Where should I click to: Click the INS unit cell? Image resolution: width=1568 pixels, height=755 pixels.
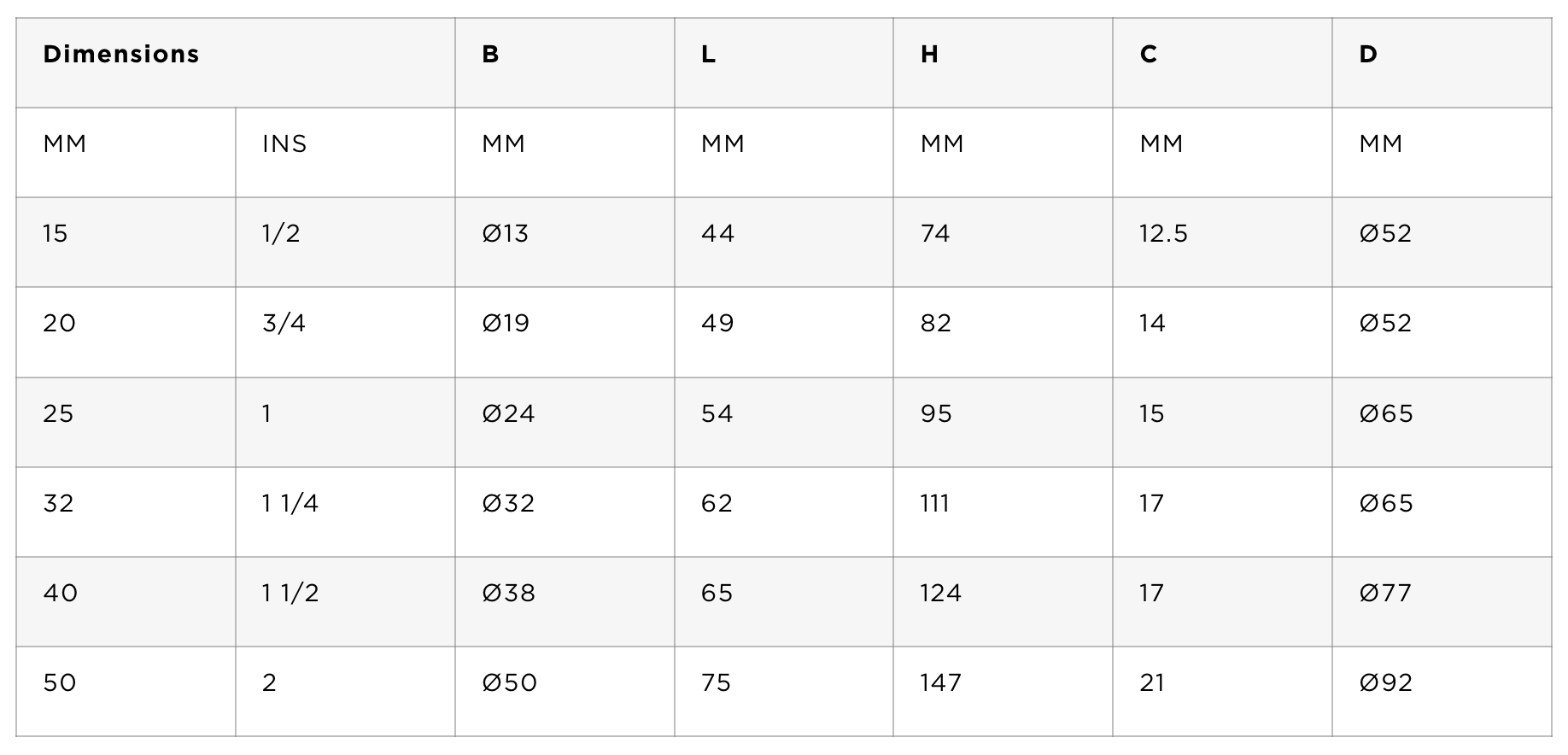pos(345,153)
